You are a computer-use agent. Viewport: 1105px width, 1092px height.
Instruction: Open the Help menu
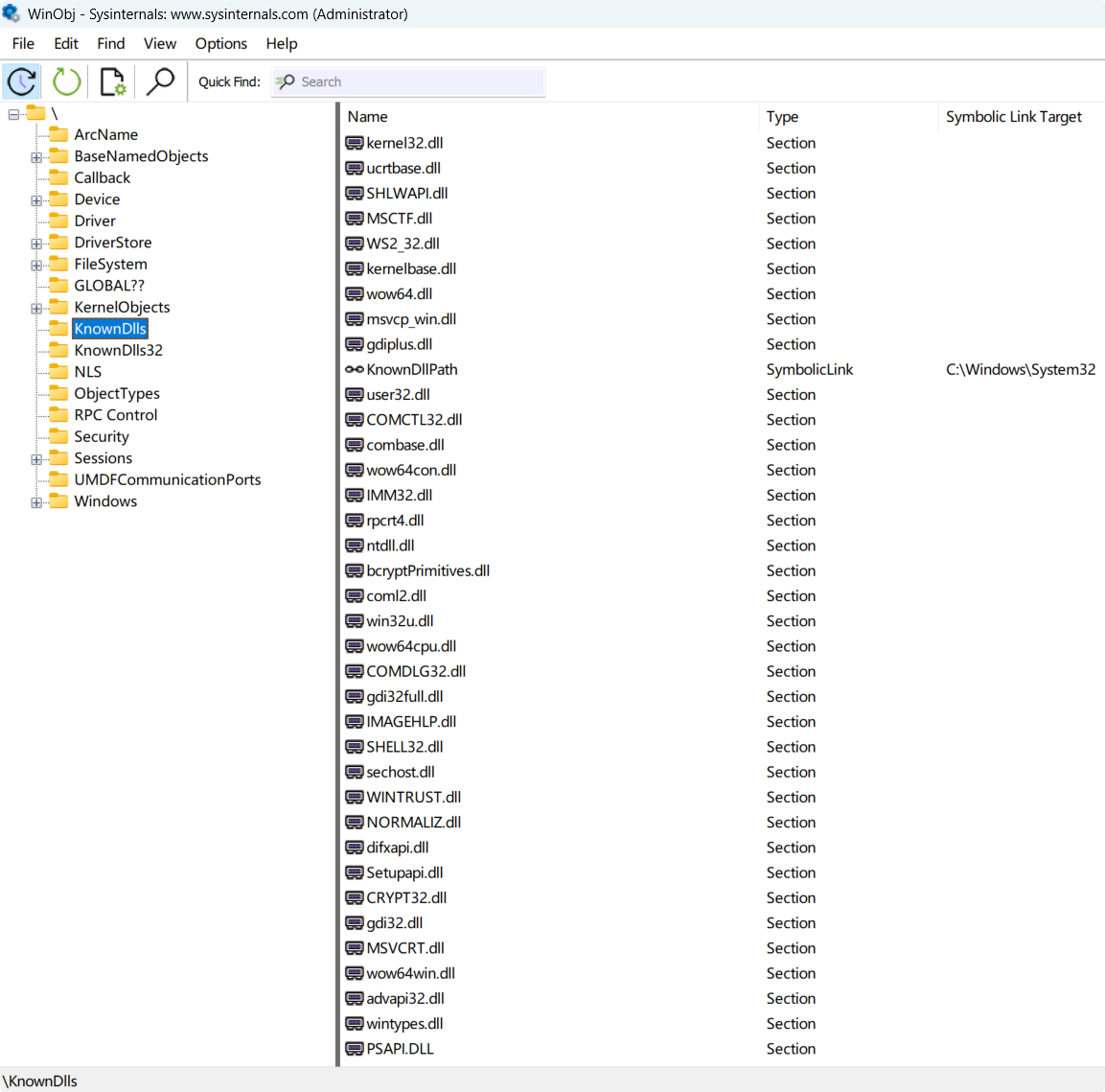point(282,44)
